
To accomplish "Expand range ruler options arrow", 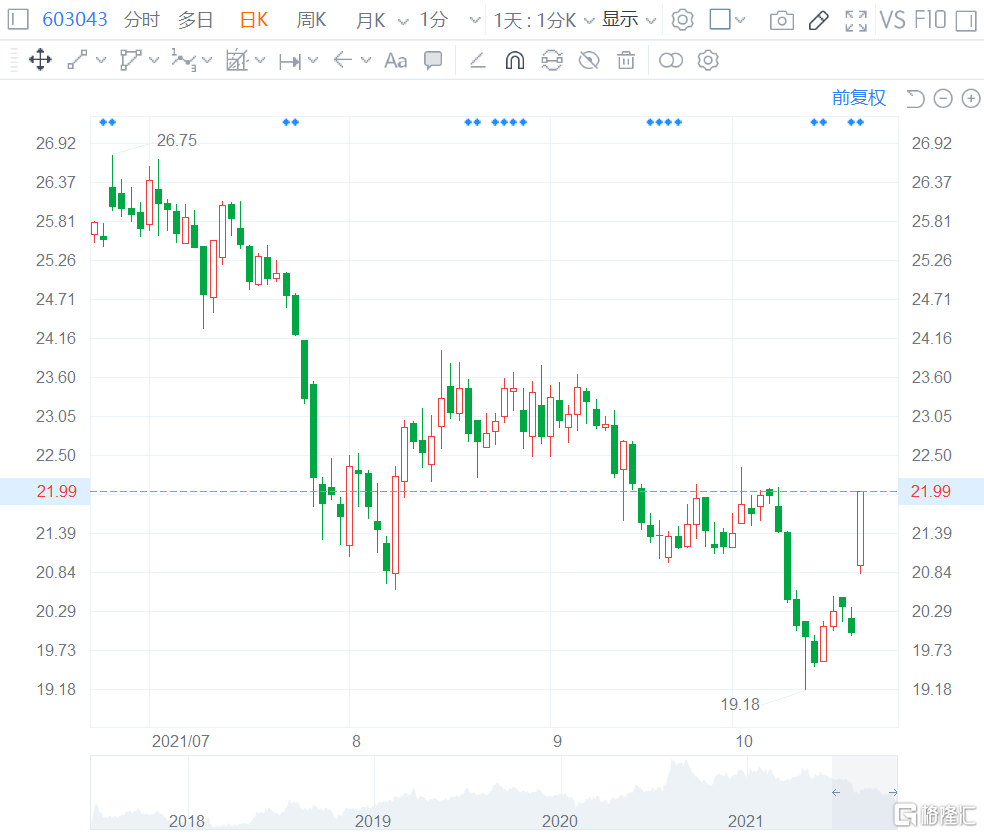I will pyautogui.click(x=313, y=60).
